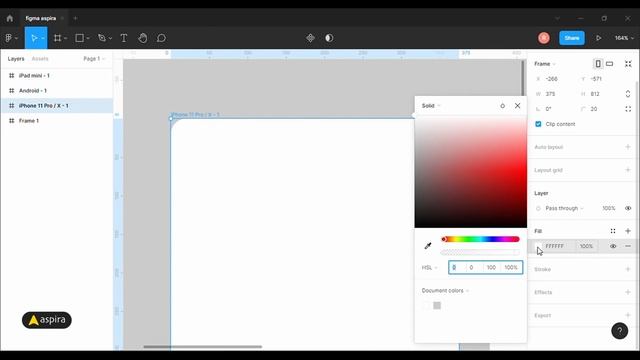Add a new fill with plus icon
The width and height of the screenshot is (640, 360).
coord(628,231)
